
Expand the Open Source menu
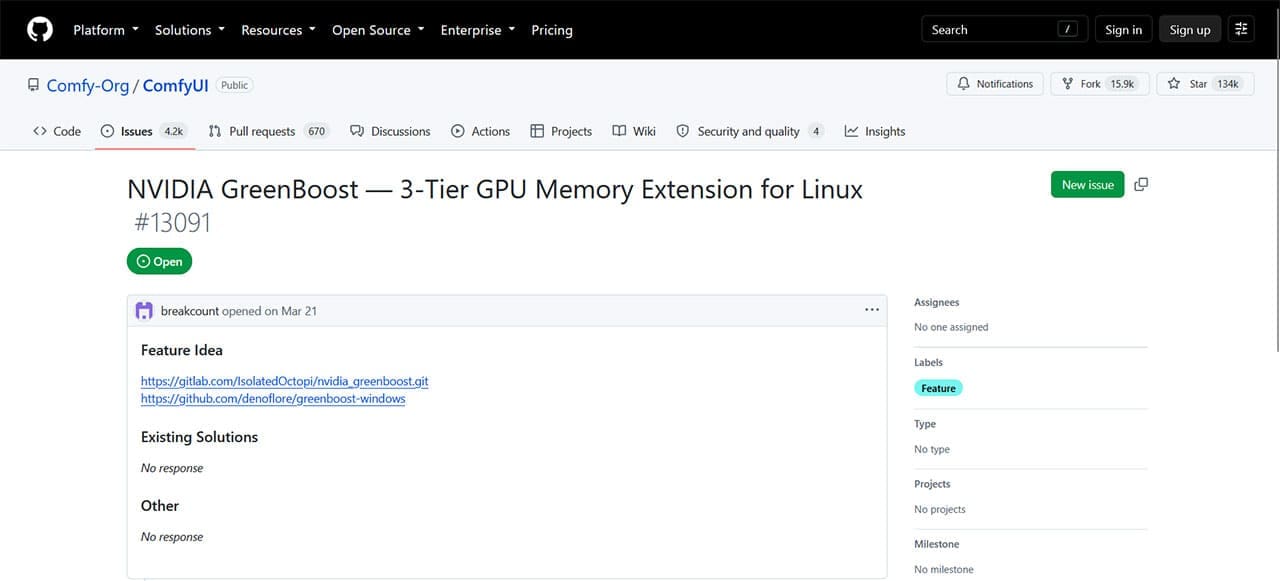pos(378,30)
